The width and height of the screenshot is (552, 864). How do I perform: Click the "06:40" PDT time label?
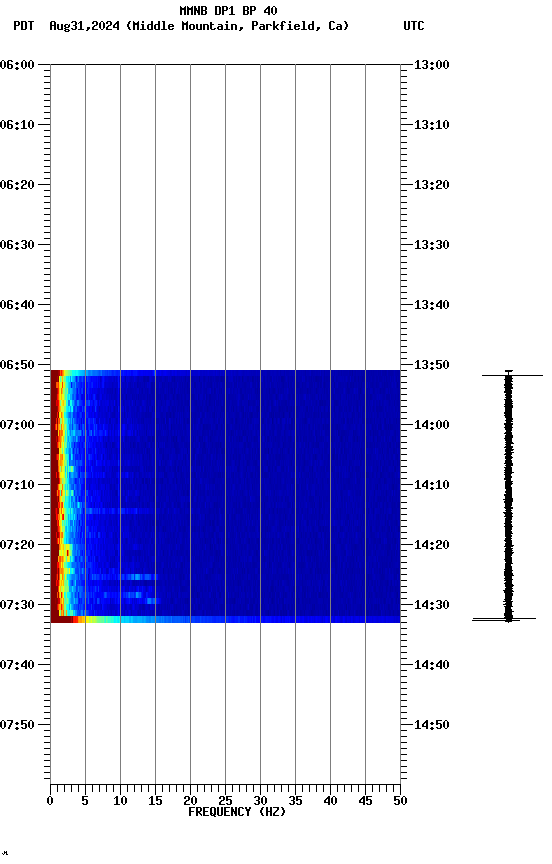17,305
